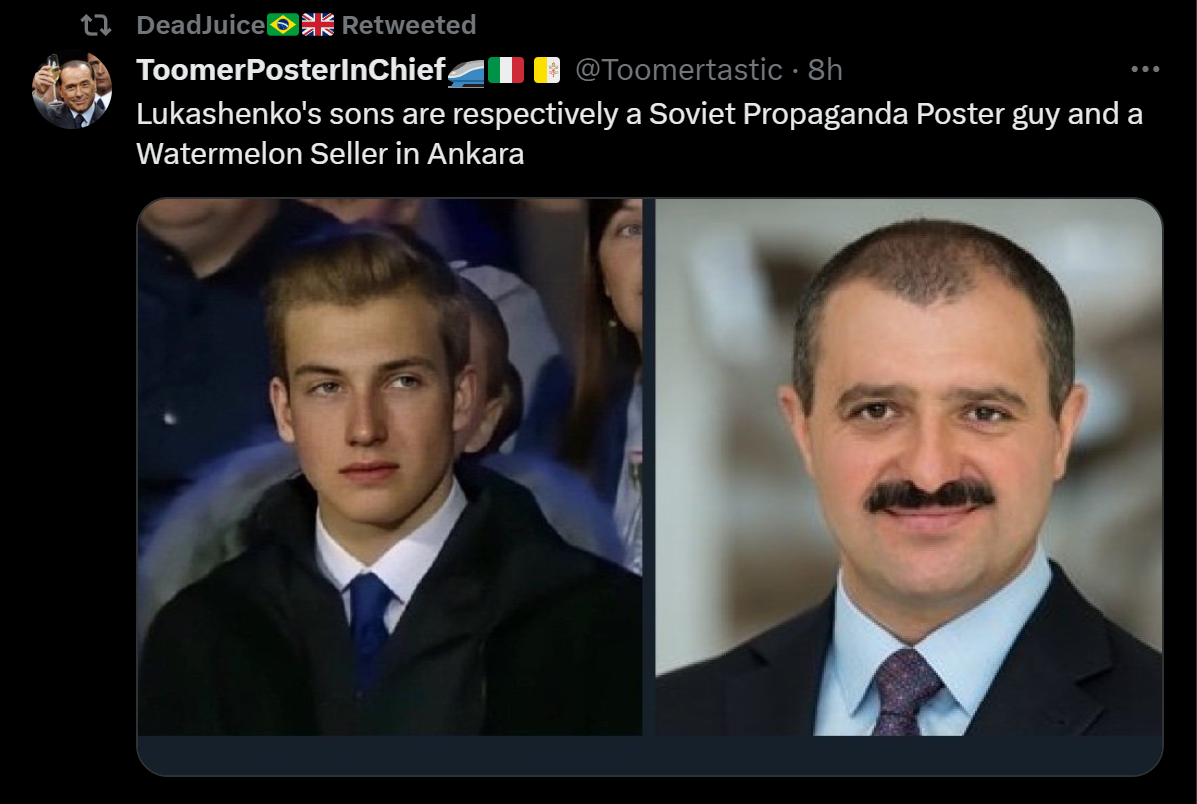Screen dimensions: 1197x804
Task: Open the right photo of the tweet
Action: pos(908,466)
